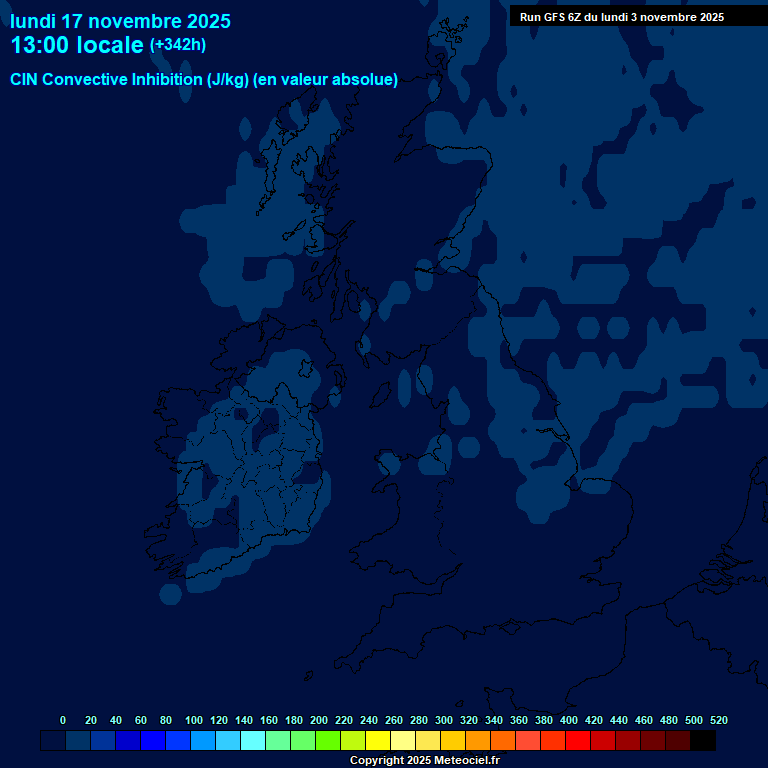Pick the cyan legend swatch below 140
This screenshot has height=768, width=768.
coord(253,741)
